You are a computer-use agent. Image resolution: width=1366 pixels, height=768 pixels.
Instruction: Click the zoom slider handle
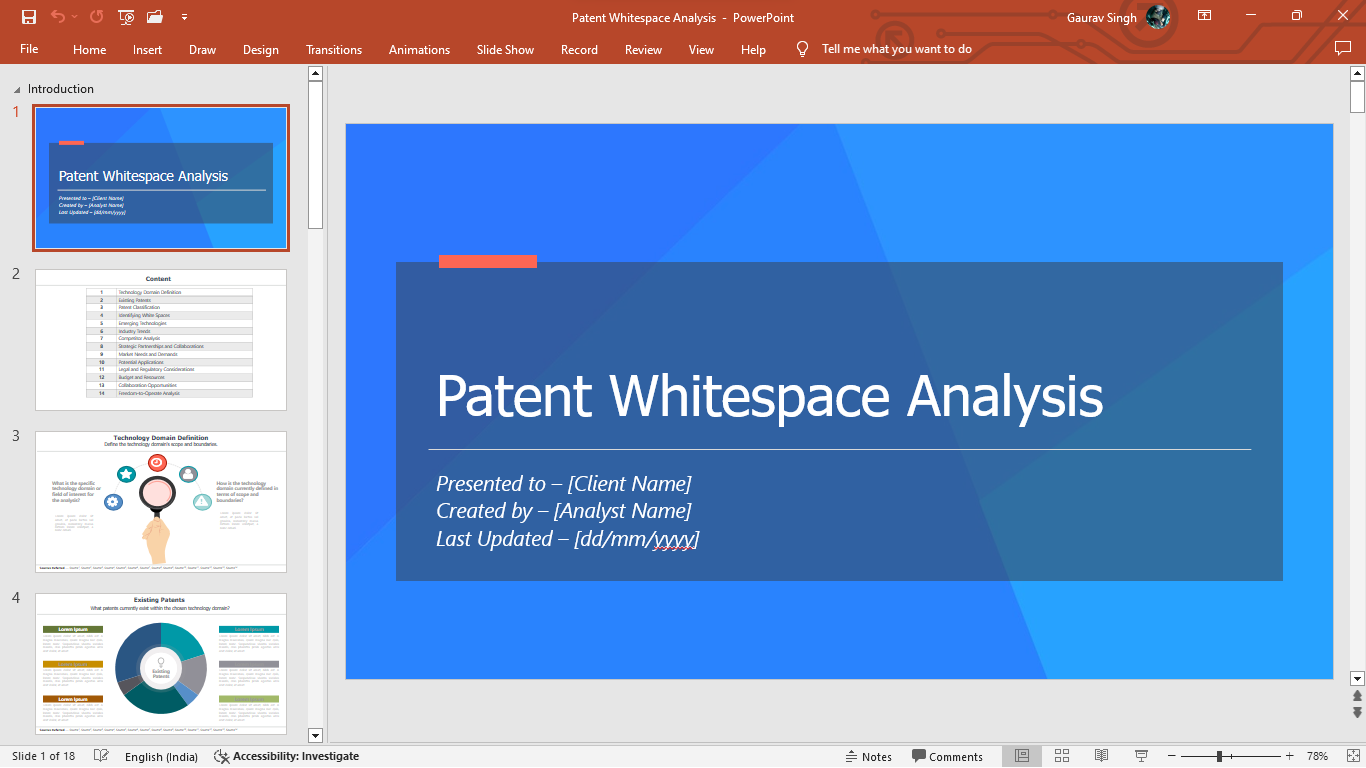1219,756
